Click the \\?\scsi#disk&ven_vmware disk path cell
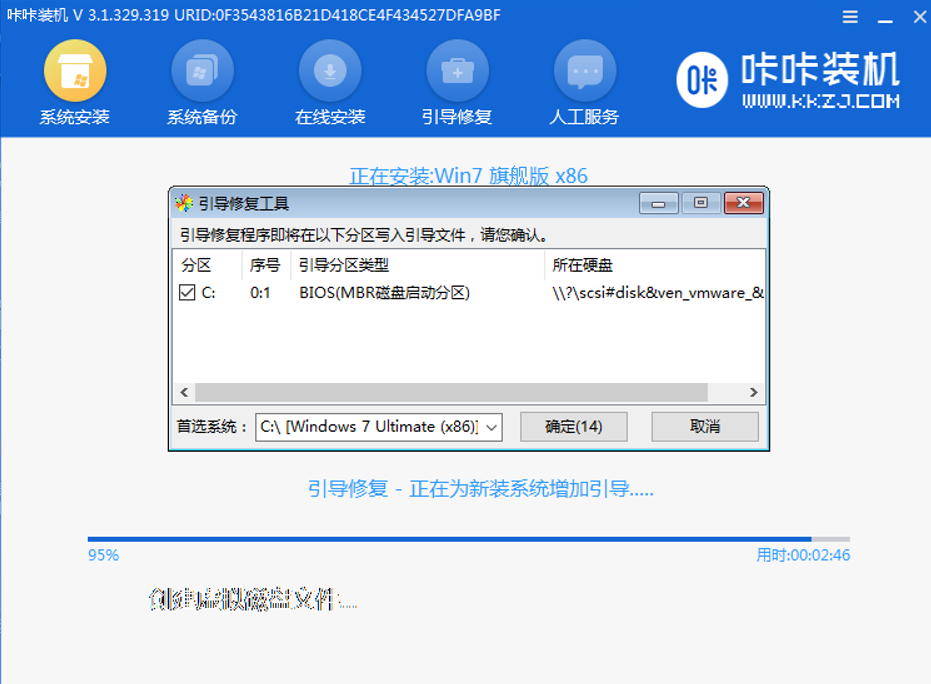Viewport: 931px width, 684px height. [x=658, y=293]
